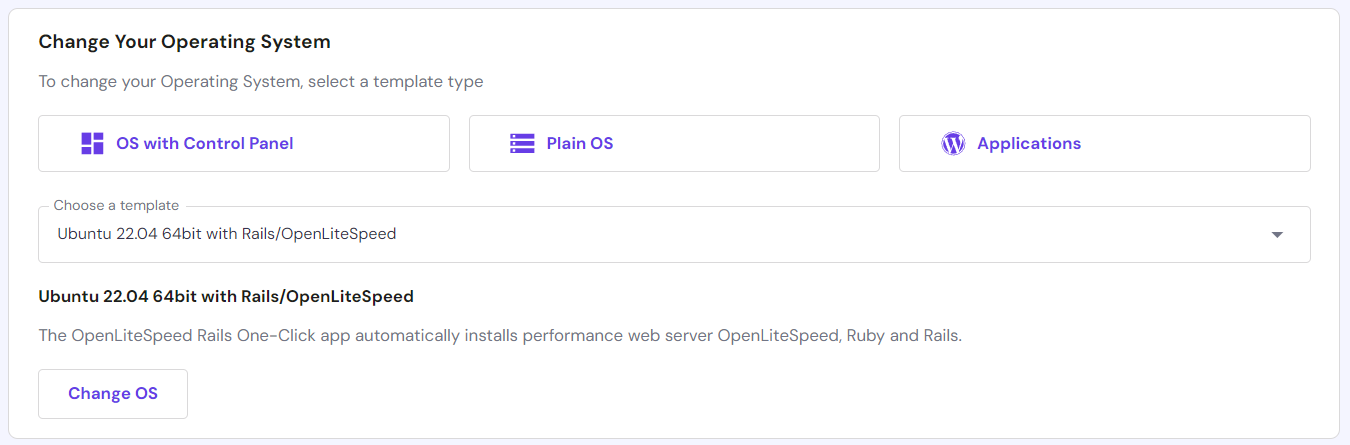Click the server stack icon beside Plain OS
The width and height of the screenshot is (1350, 445).
pyautogui.click(x=522, y=143)
